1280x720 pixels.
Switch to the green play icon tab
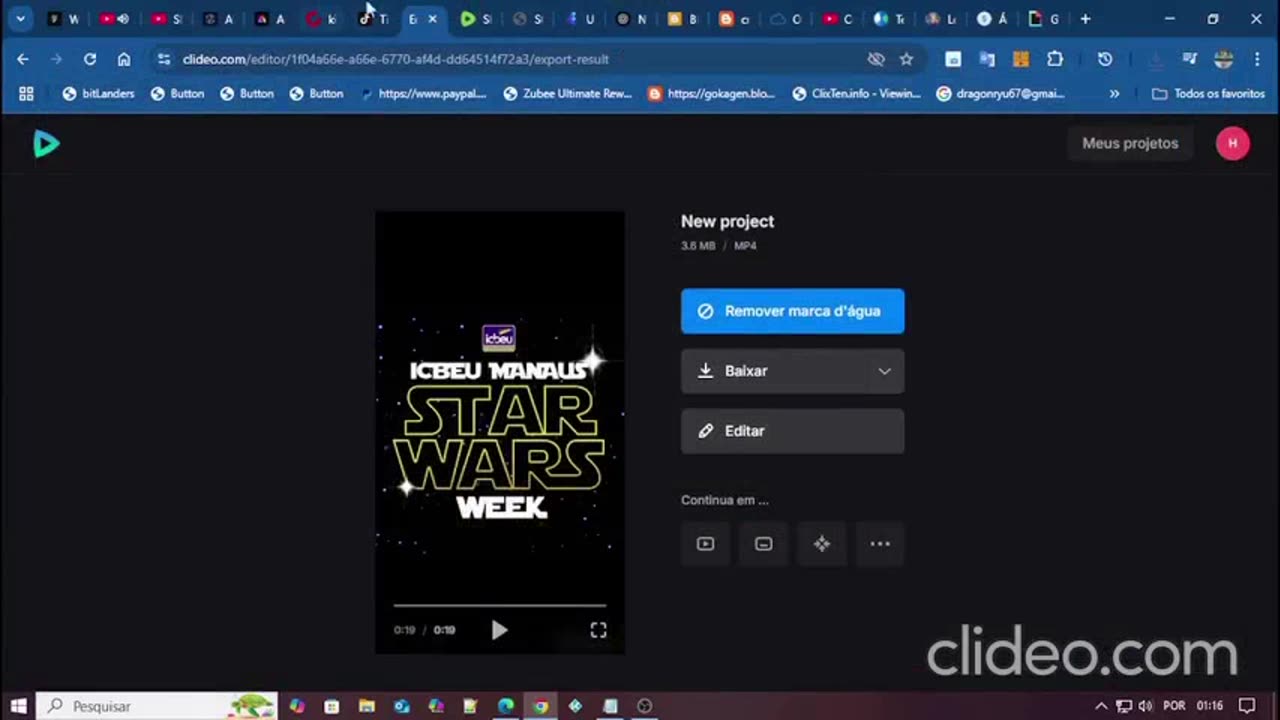coord(476,19)
